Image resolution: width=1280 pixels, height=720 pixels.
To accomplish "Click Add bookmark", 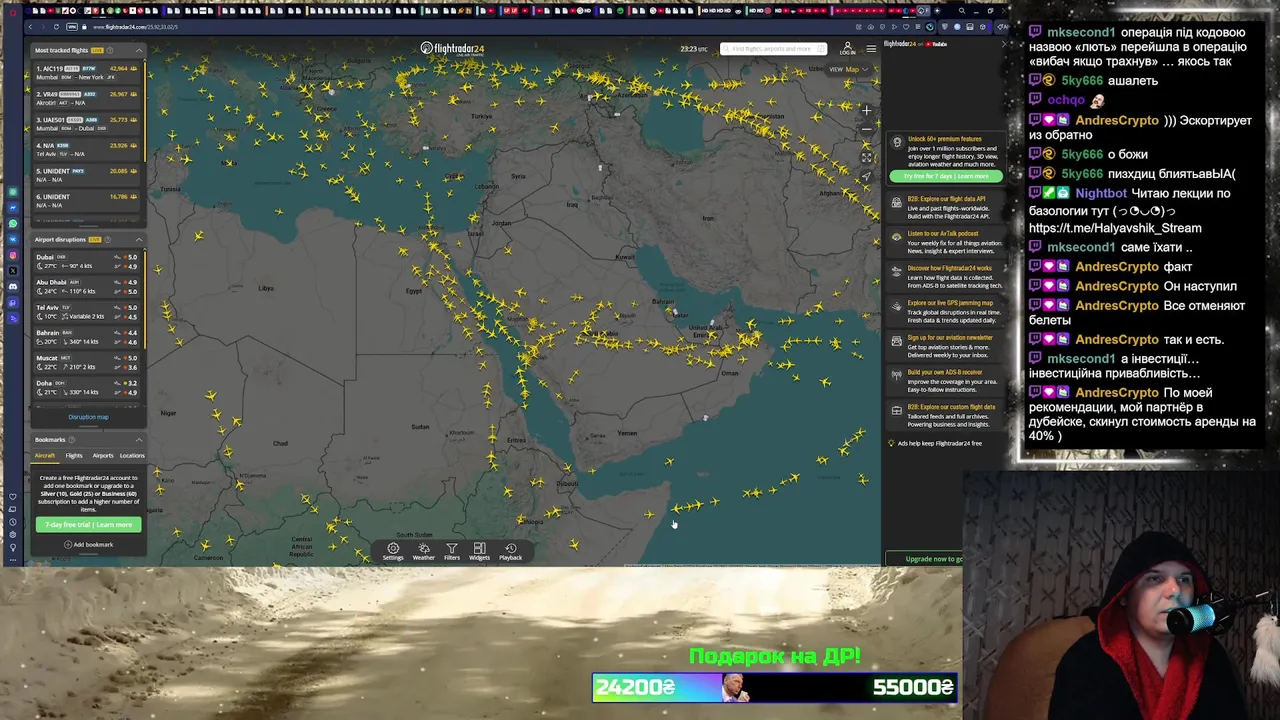I will tap(88, 545).
